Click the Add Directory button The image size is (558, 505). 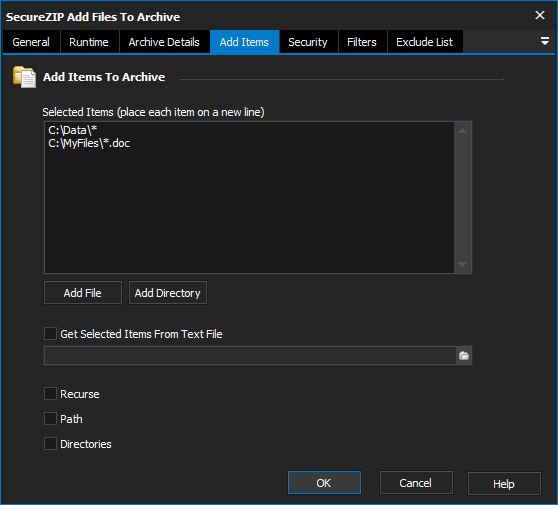[x=168, y=293]
